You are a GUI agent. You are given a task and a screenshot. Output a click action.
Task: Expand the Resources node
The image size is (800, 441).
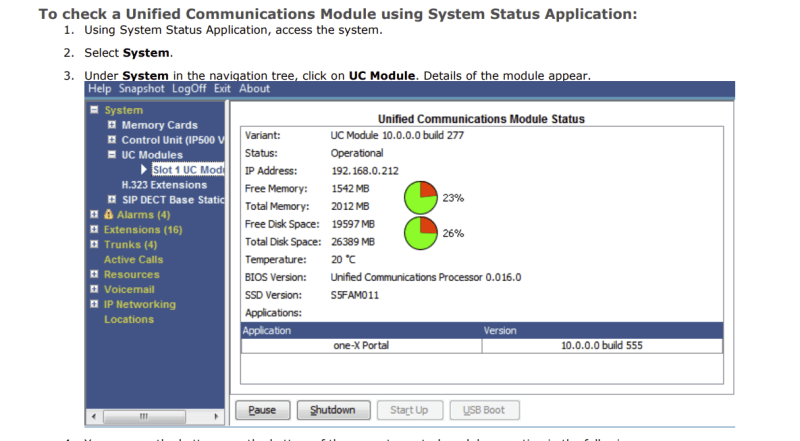[94, 274]
